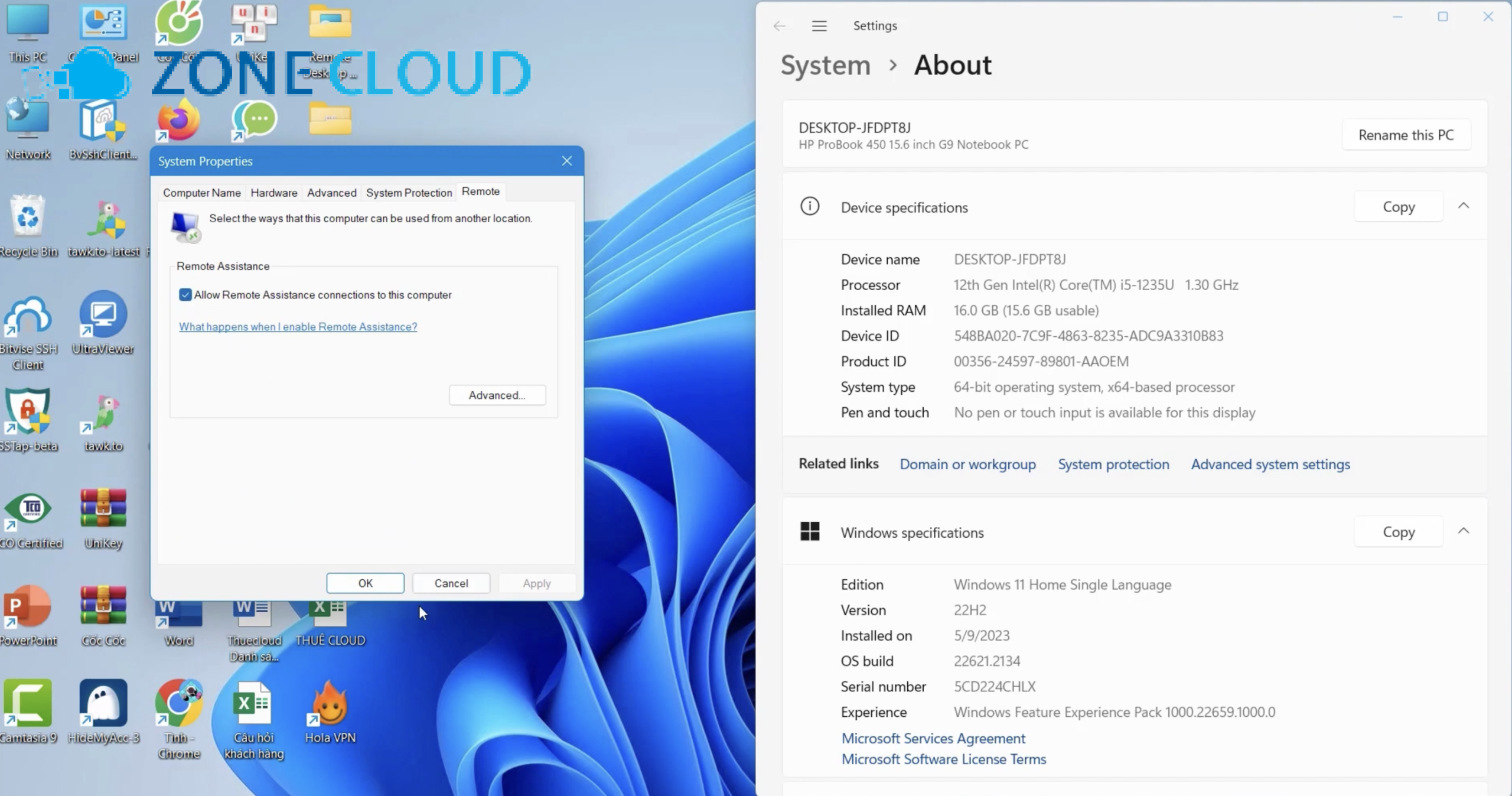
Task: Collapse the Device specifications section
Action: tap(1463, 206)
